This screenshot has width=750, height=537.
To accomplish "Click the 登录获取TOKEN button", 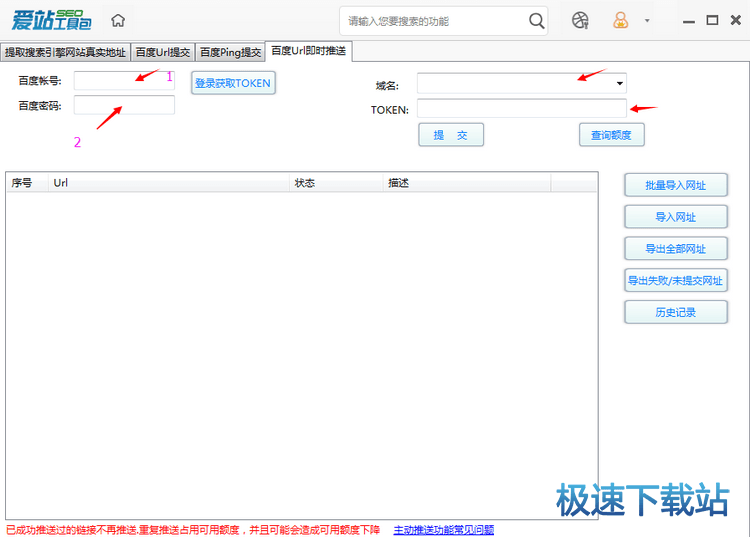I will (x=233, y=83).
